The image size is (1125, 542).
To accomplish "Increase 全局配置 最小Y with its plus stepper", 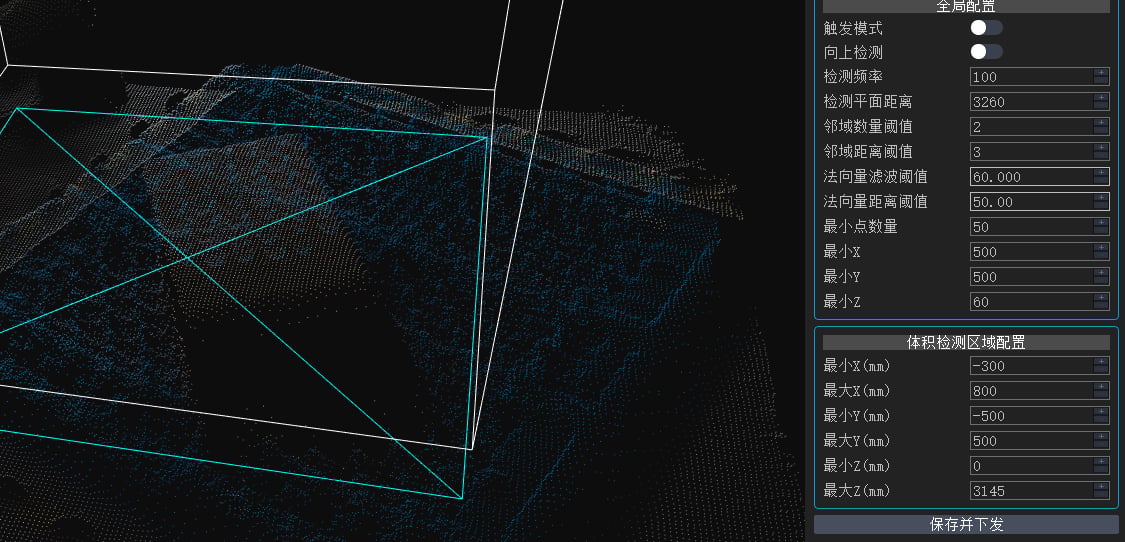I will tap(1101, 273).
